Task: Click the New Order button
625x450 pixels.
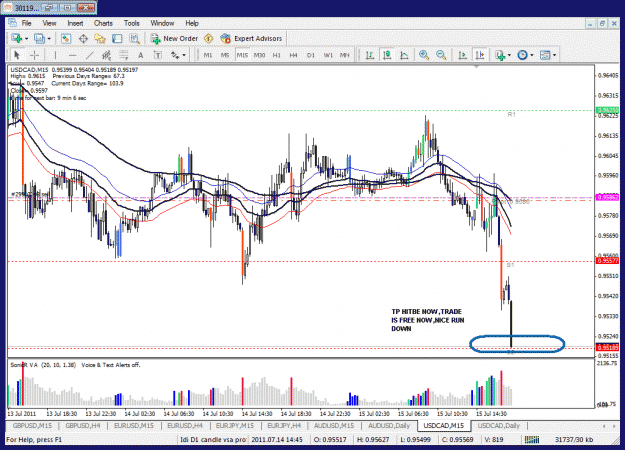Action: pos(174,39)
